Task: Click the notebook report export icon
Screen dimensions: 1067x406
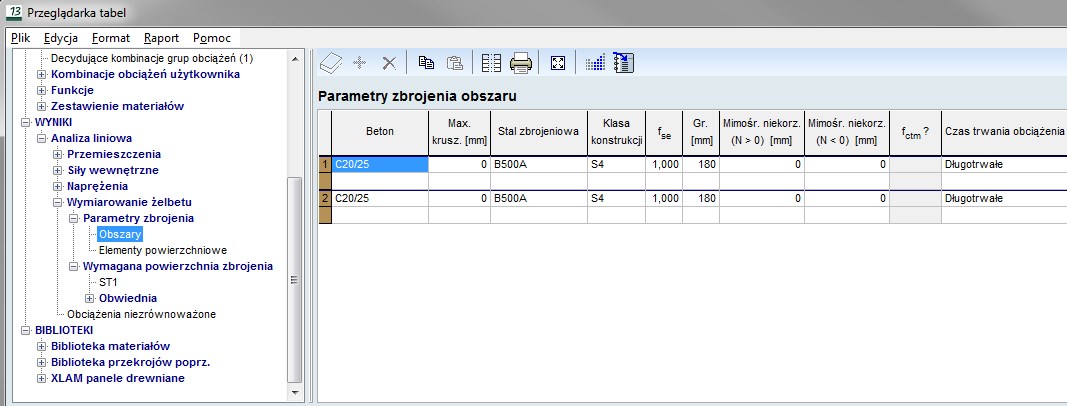Action: 625,63
